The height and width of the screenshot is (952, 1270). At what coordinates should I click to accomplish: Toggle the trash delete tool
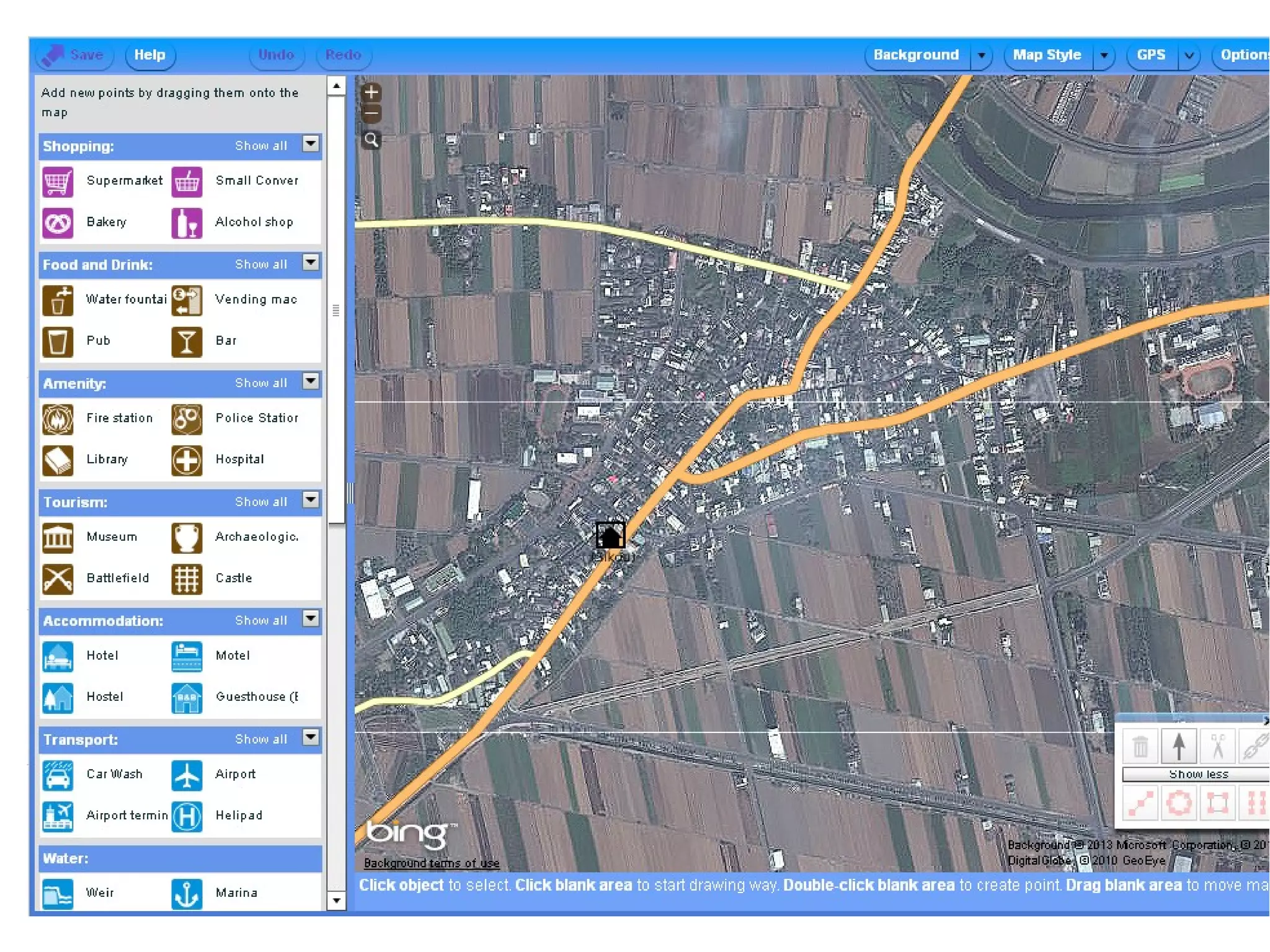1140,745
